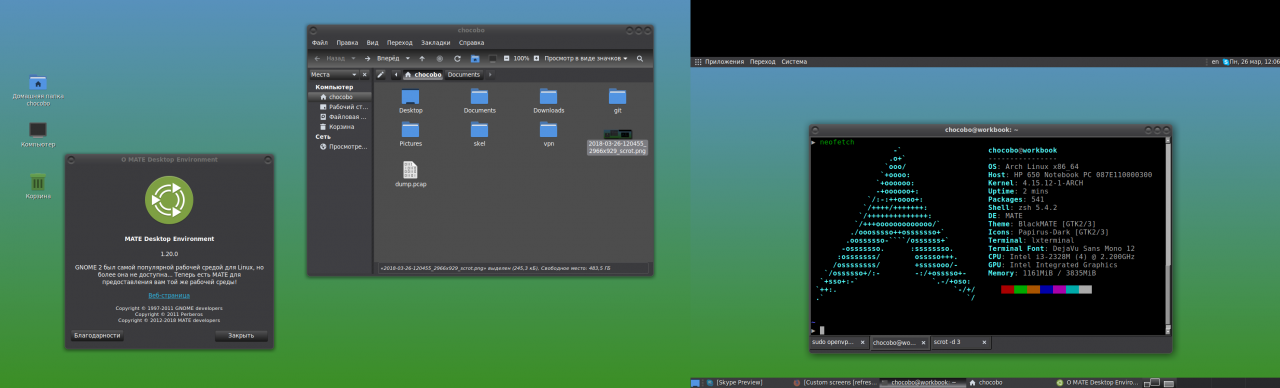The width and height of the screenshot is (1280, 388).
Task: Open the skel folder icon
Action: (479, 129)
